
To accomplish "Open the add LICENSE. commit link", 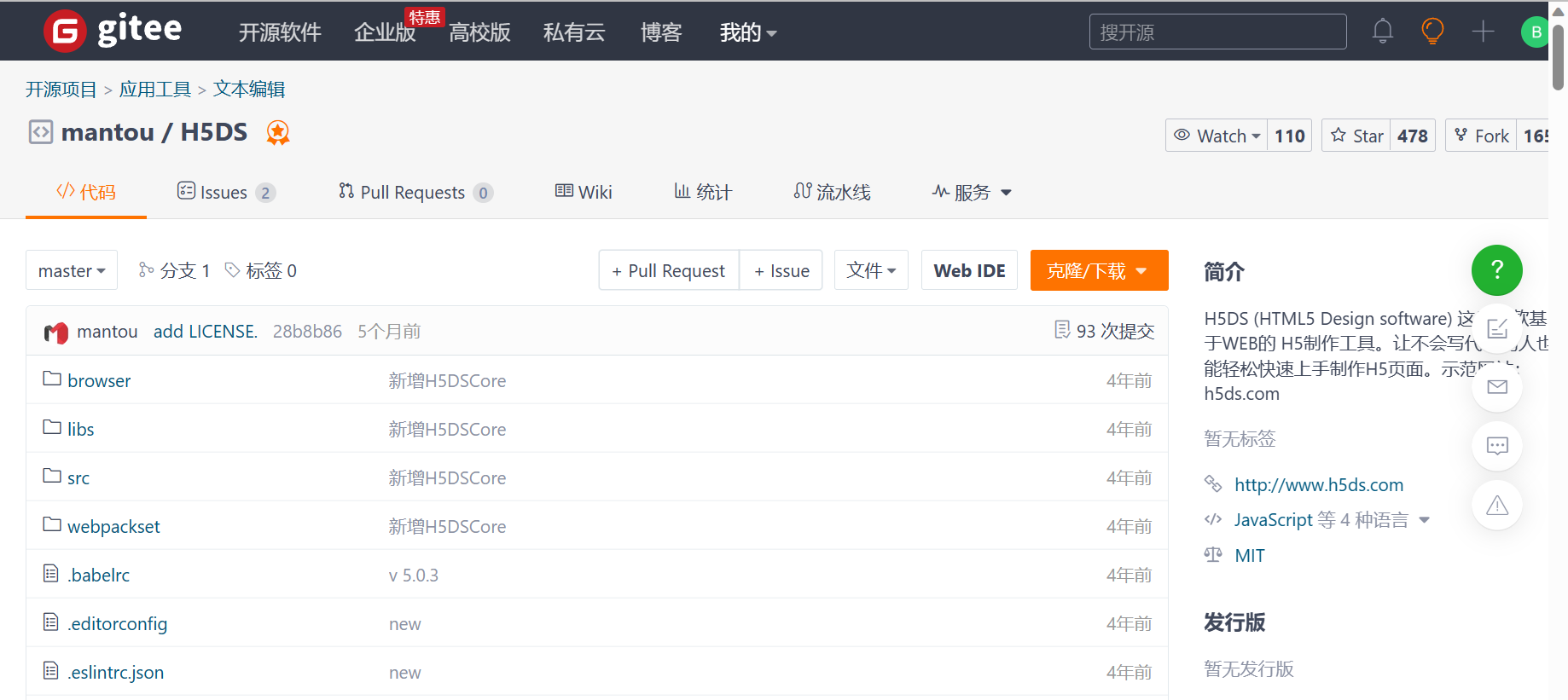I will click(x=206, y=331).
